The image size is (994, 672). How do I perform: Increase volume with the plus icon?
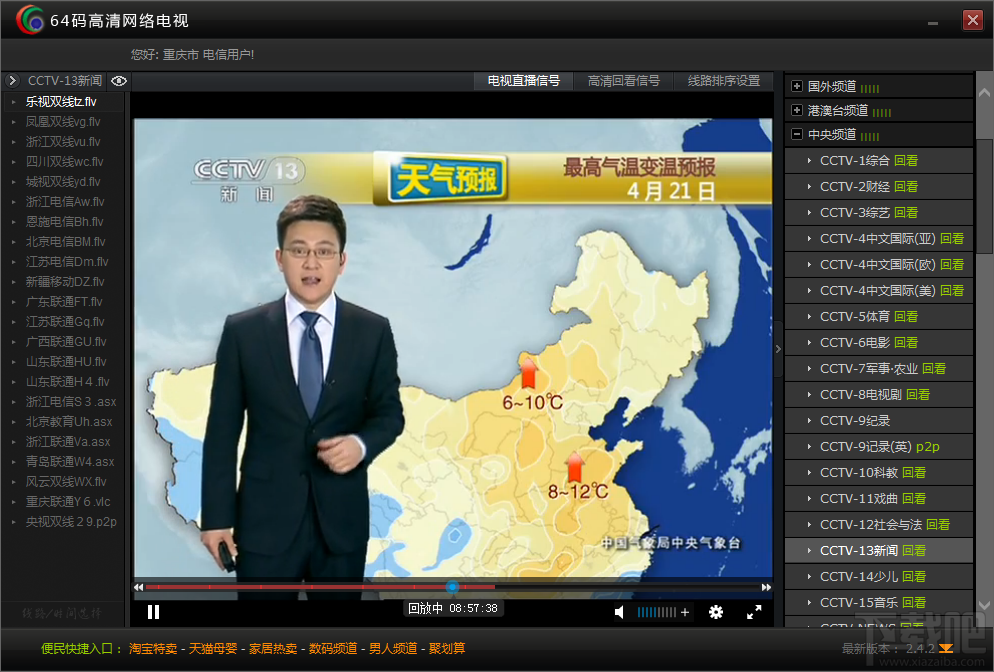[684, 611]
